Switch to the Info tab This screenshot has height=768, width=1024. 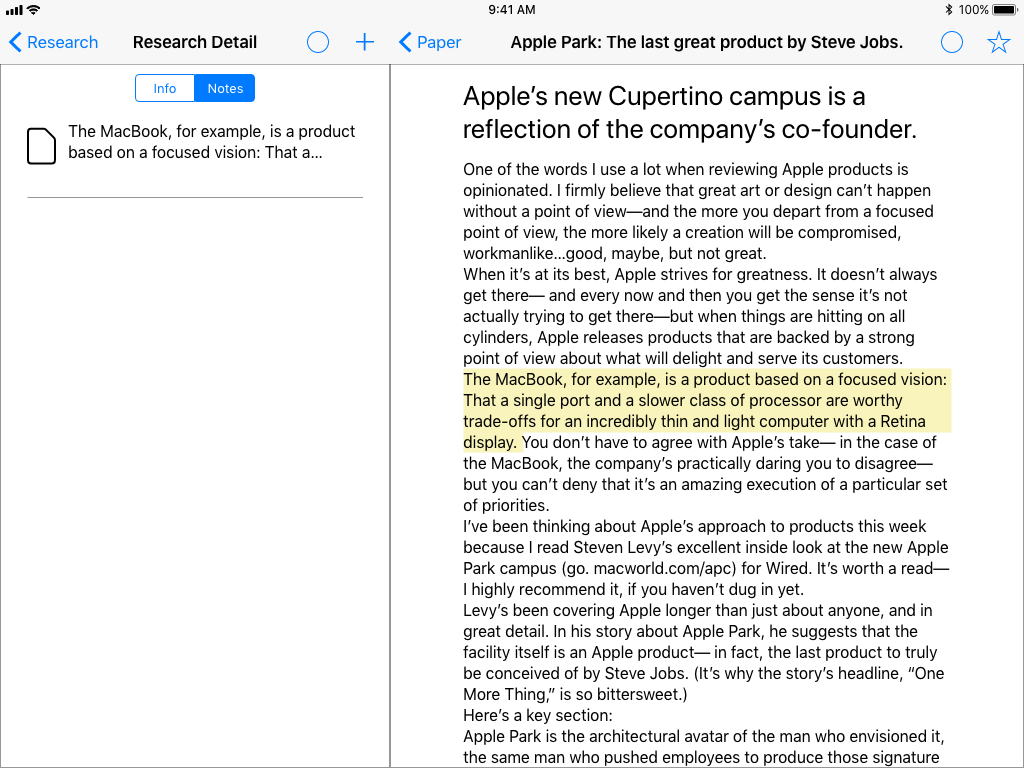pos(165,88)
